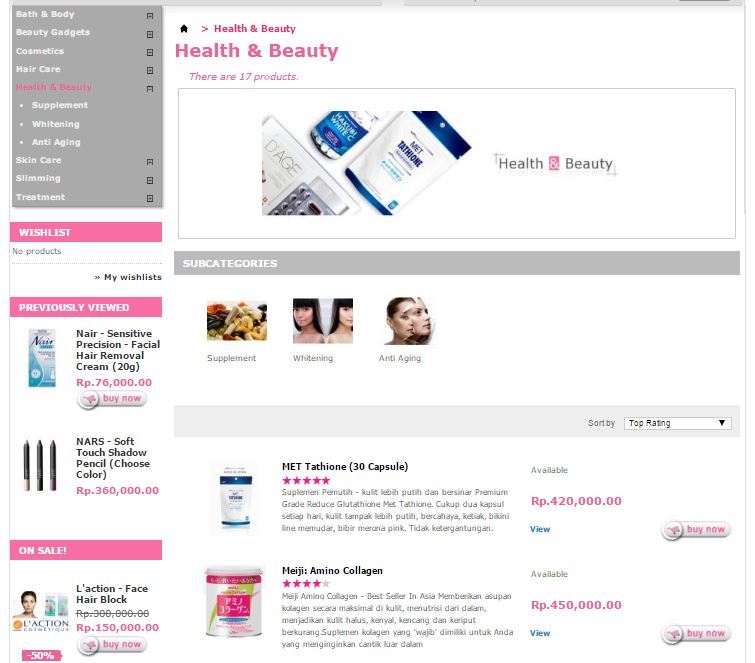755x663 pixels.
Task: Collapse the Health & Beauty category
Action: coord(150,89)
